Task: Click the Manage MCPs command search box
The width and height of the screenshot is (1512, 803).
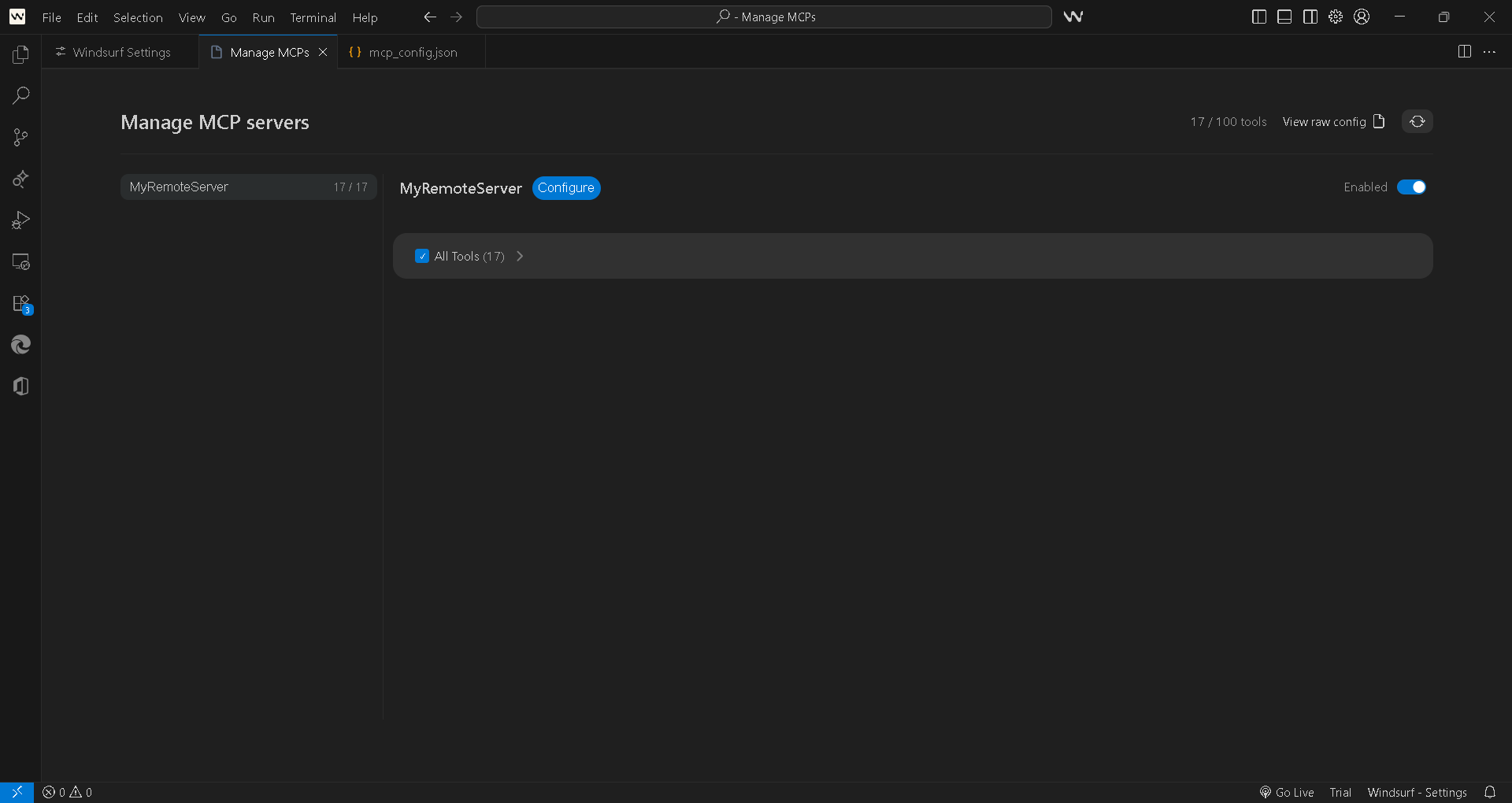Action: coord(764,17)
